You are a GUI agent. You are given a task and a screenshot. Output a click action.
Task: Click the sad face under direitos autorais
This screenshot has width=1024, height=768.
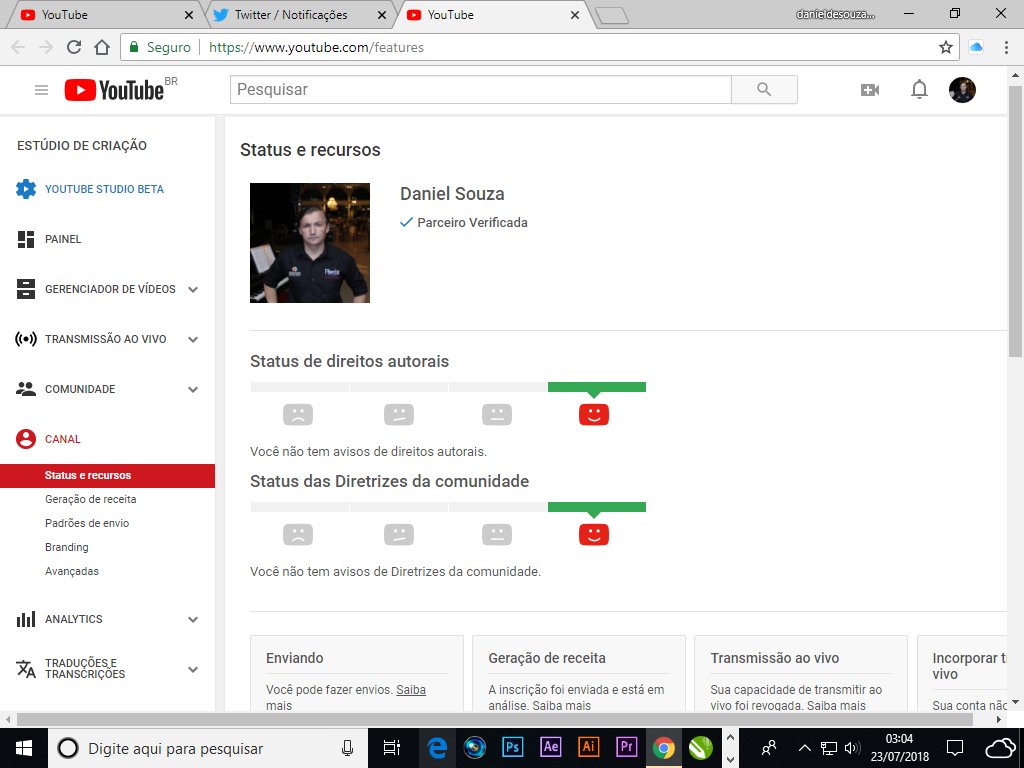tap(298, 414)
